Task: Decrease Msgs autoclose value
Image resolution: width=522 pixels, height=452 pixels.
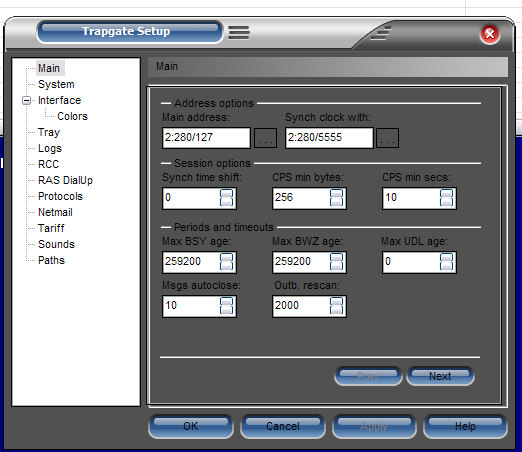Action: (226, 310)
